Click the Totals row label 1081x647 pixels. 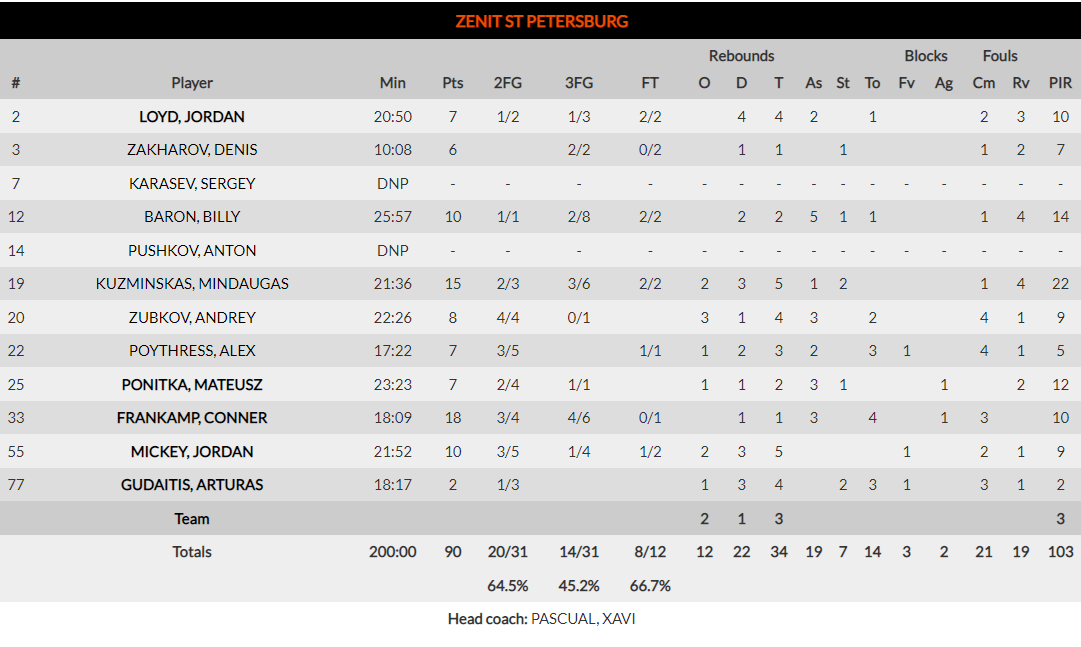click(192, 552)
